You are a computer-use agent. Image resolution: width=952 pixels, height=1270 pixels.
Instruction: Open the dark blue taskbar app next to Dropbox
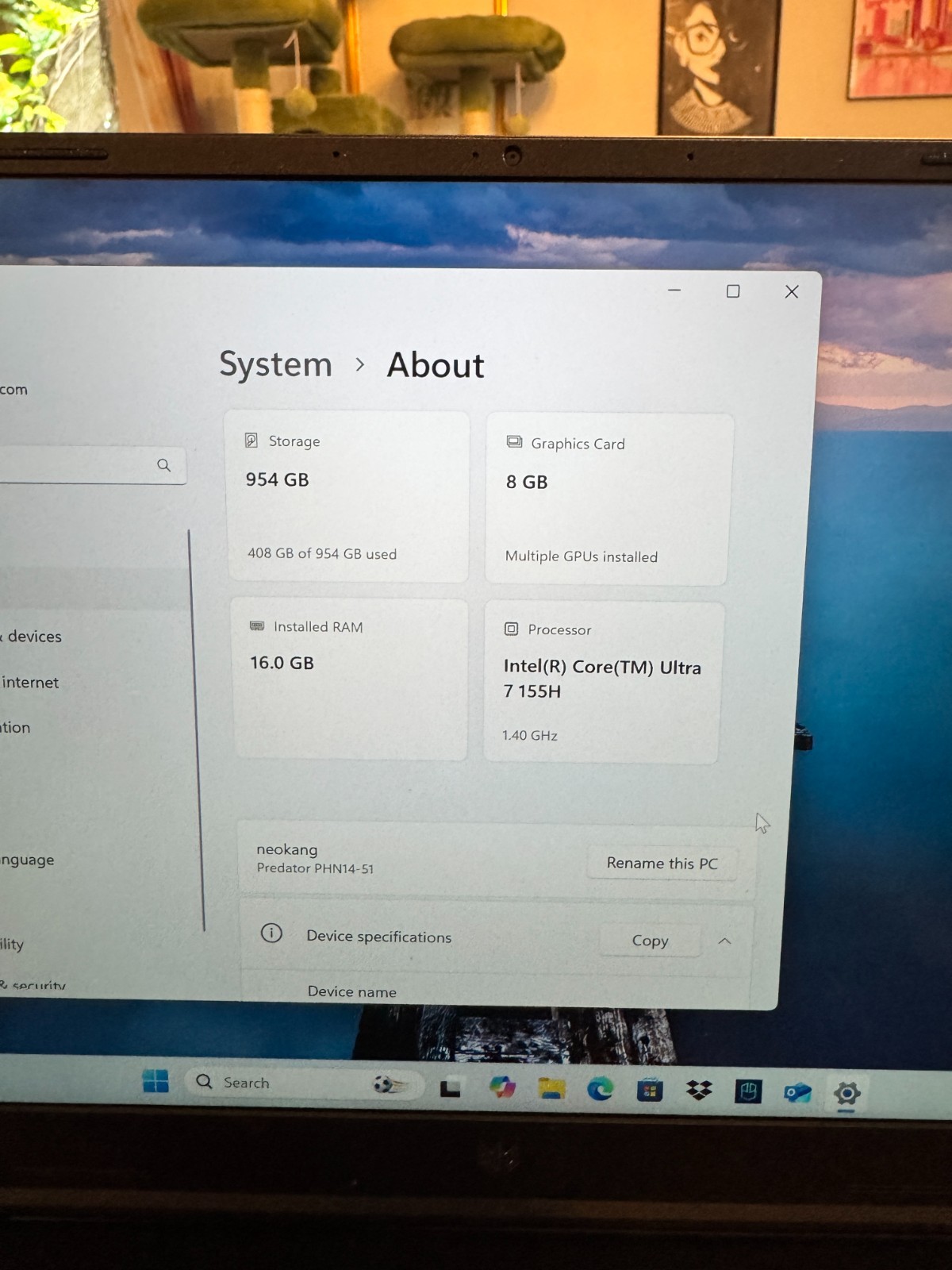coord(748,1092)
